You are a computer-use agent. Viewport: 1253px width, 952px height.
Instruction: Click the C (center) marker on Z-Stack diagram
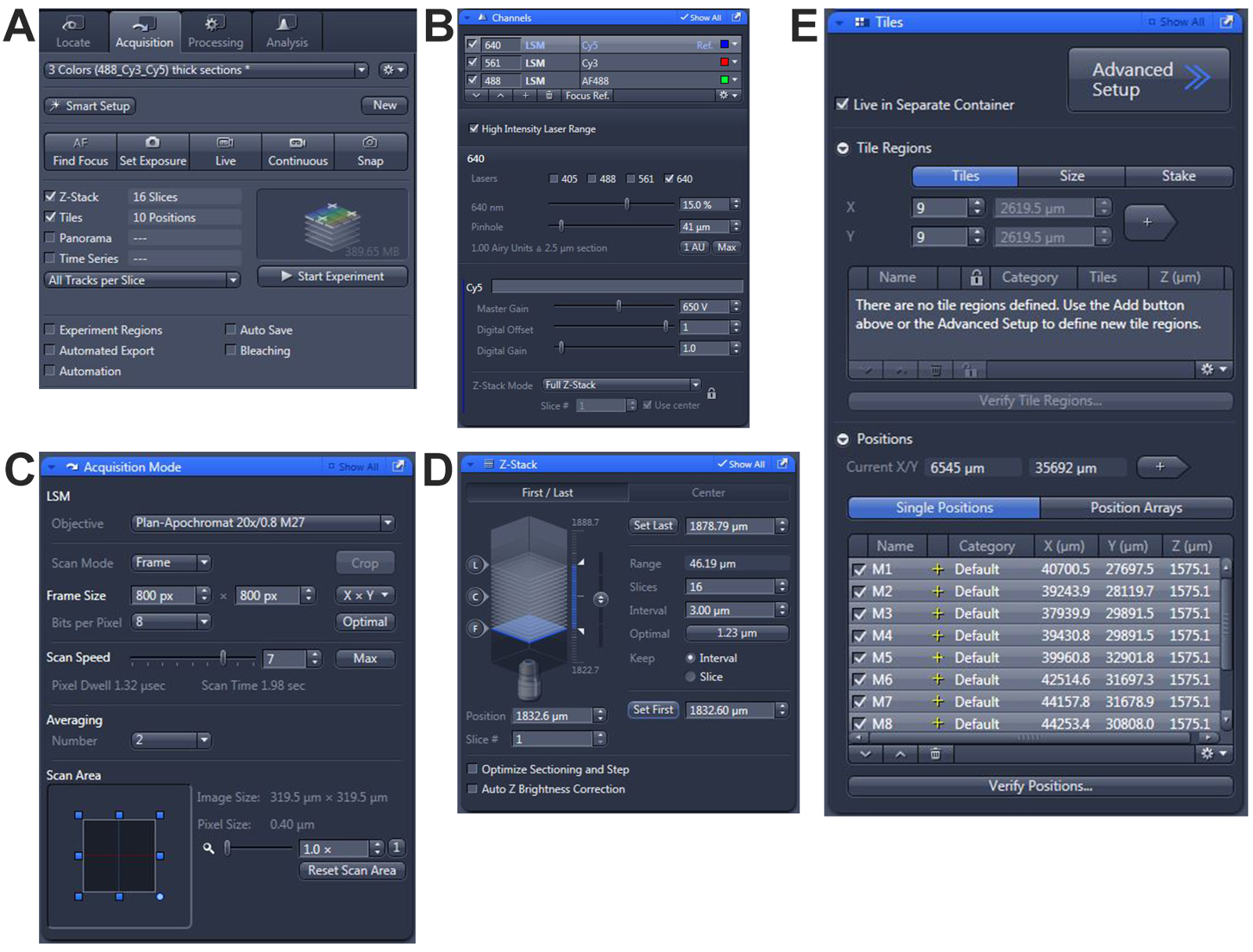(475, 597)
